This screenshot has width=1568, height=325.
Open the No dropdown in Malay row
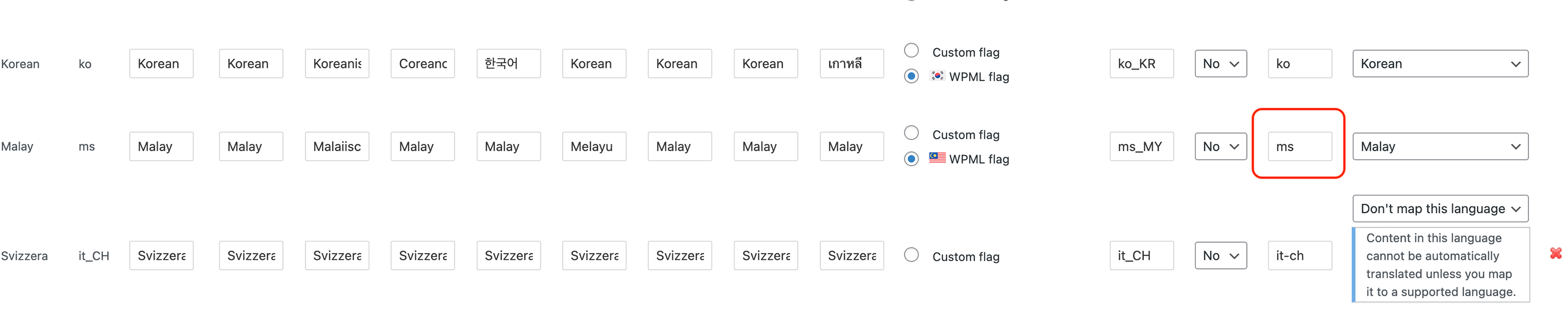(x=1220, y=147)
